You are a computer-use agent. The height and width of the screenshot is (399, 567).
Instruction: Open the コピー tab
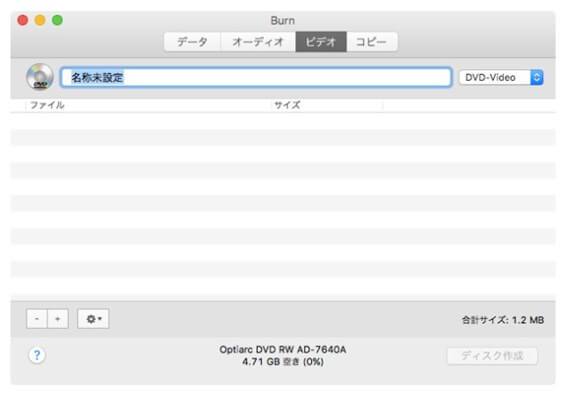coord(372,42)
